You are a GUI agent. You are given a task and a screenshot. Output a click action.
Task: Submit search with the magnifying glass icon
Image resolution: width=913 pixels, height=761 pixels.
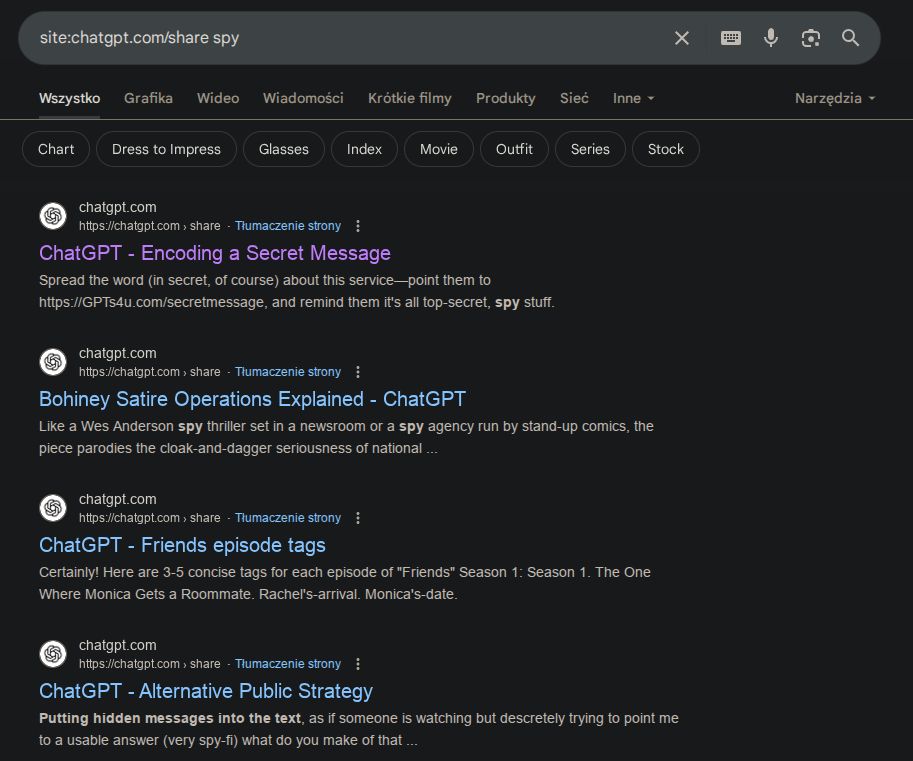pyautogui.click(x=851, y=38)
